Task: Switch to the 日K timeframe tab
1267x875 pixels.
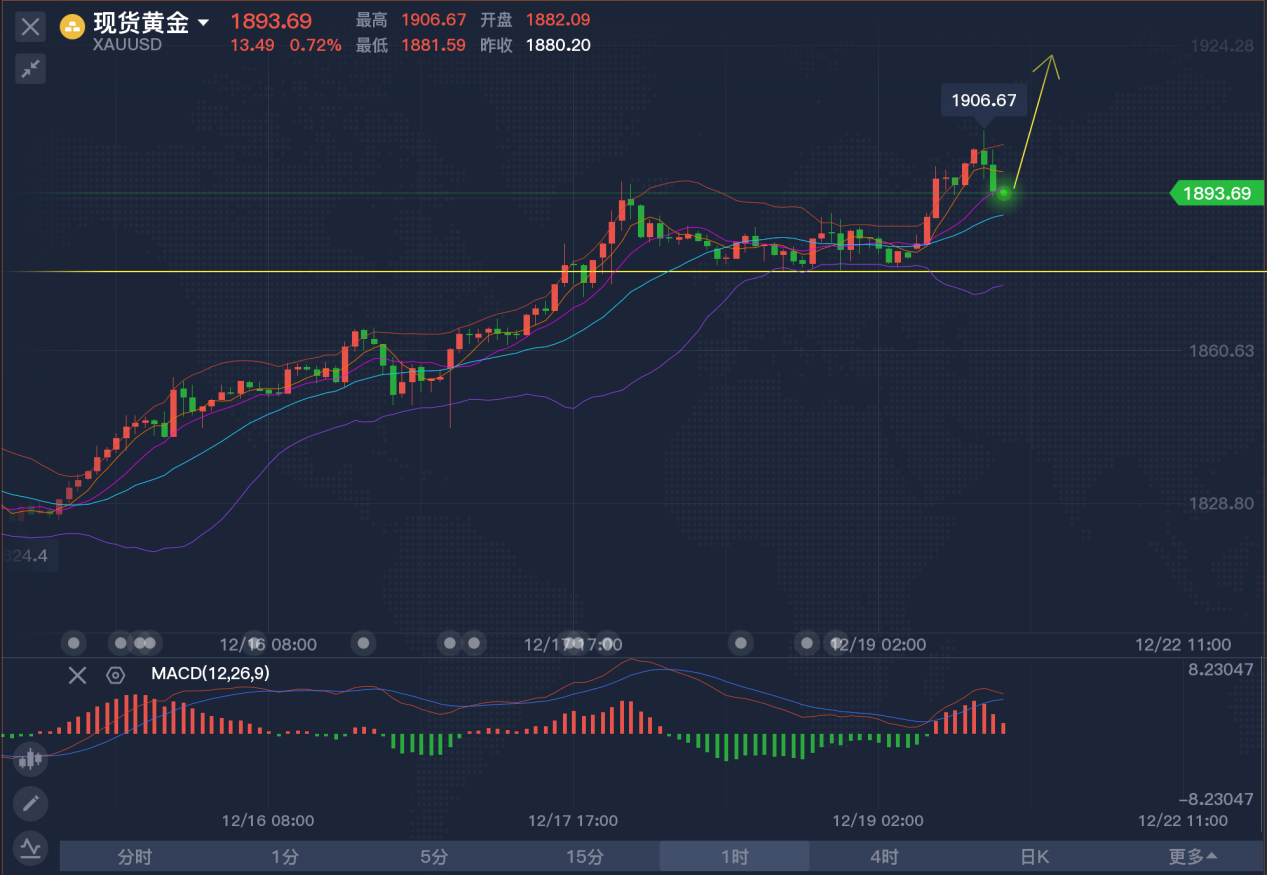Action: click(1035, 857)
